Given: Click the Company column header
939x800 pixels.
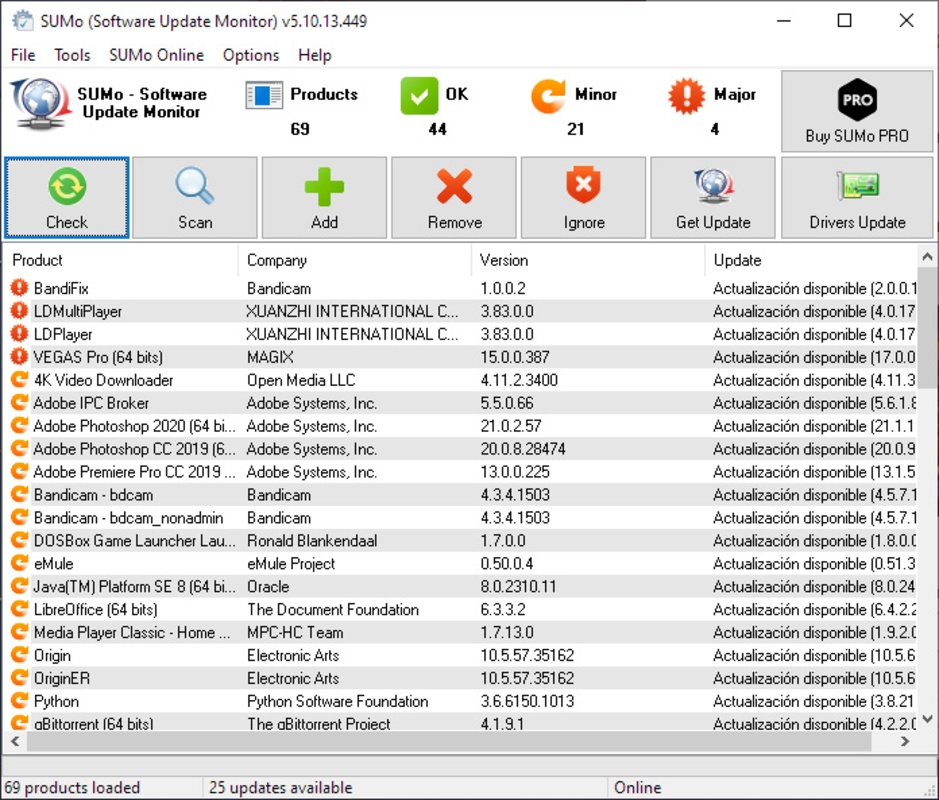Looking at the screenshot, I should click(277, 260).
